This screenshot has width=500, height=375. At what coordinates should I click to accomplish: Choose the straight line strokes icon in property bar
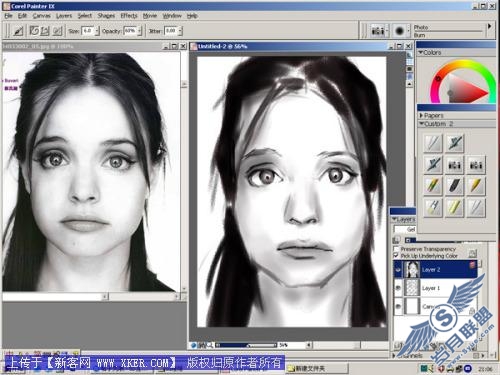(45, 31)
